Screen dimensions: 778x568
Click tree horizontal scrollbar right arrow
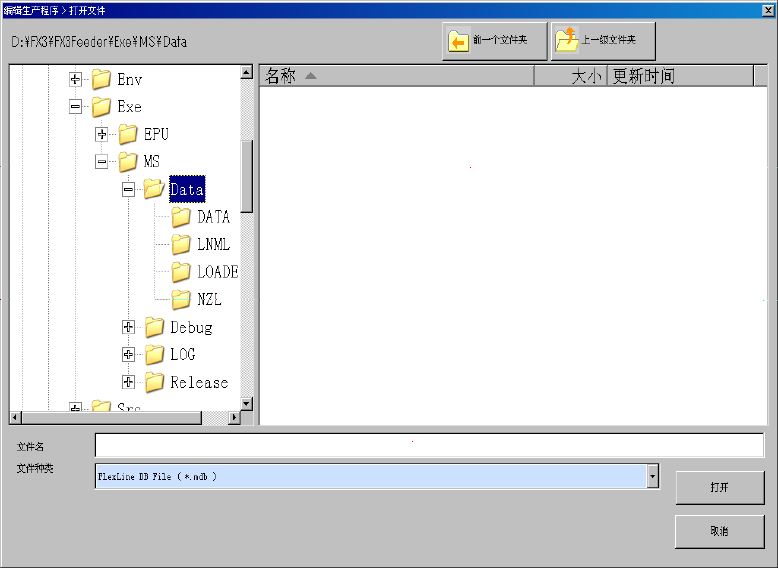coord(234,418)
